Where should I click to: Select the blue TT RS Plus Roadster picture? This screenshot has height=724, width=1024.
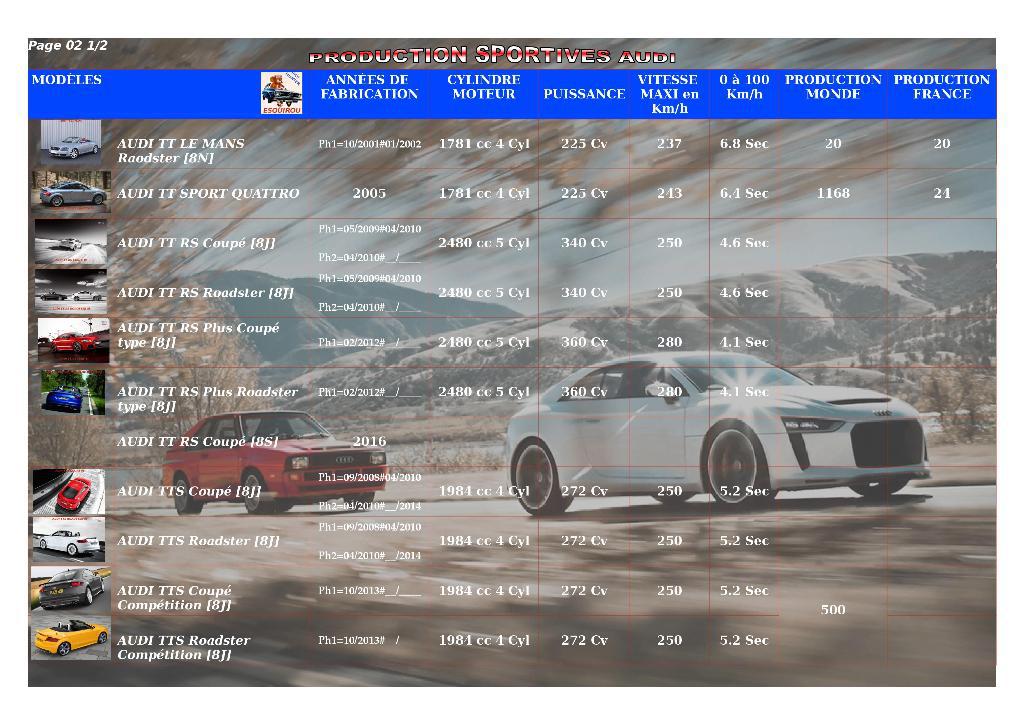(x=70, y=392)
